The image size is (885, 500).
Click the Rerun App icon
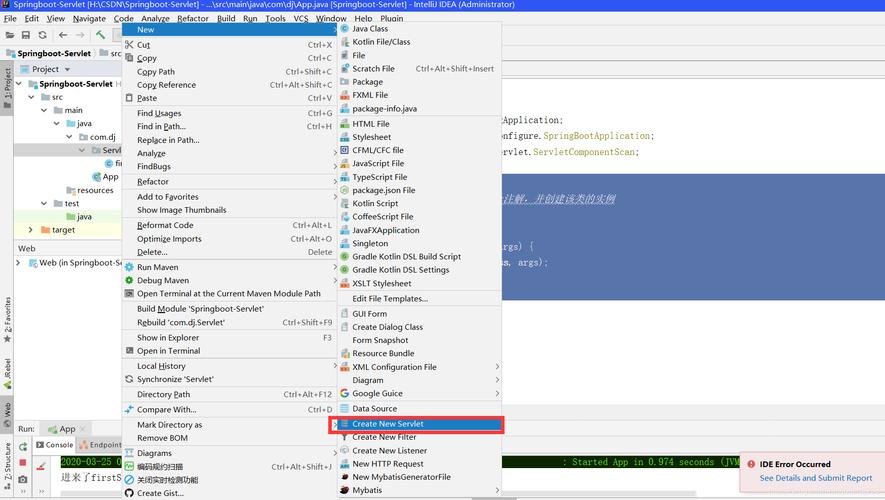click(x=23, y=446)
